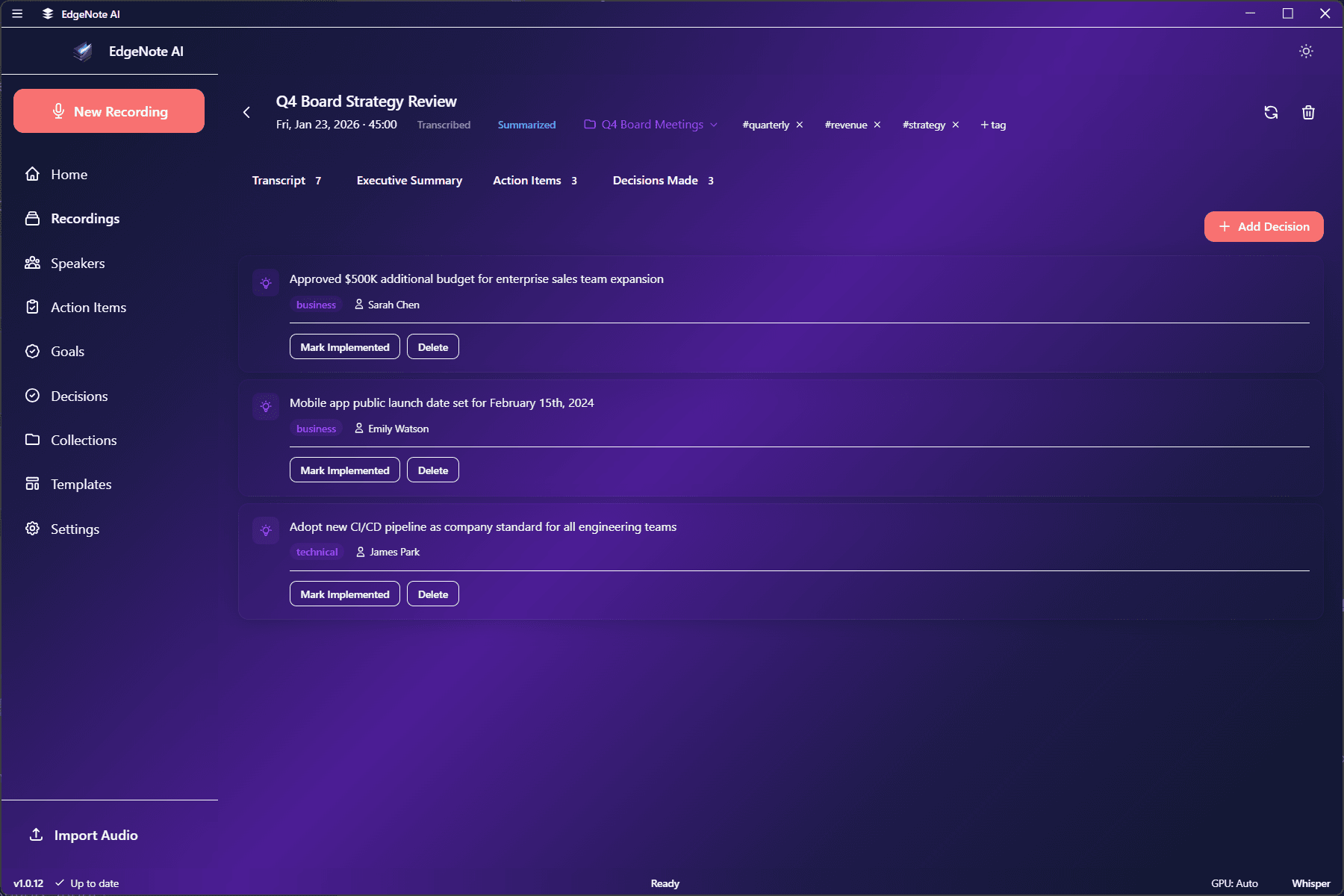Viewport: 1344px width, 896px height.
Task: Open Settings from sidebar
Action: (75, 529)
